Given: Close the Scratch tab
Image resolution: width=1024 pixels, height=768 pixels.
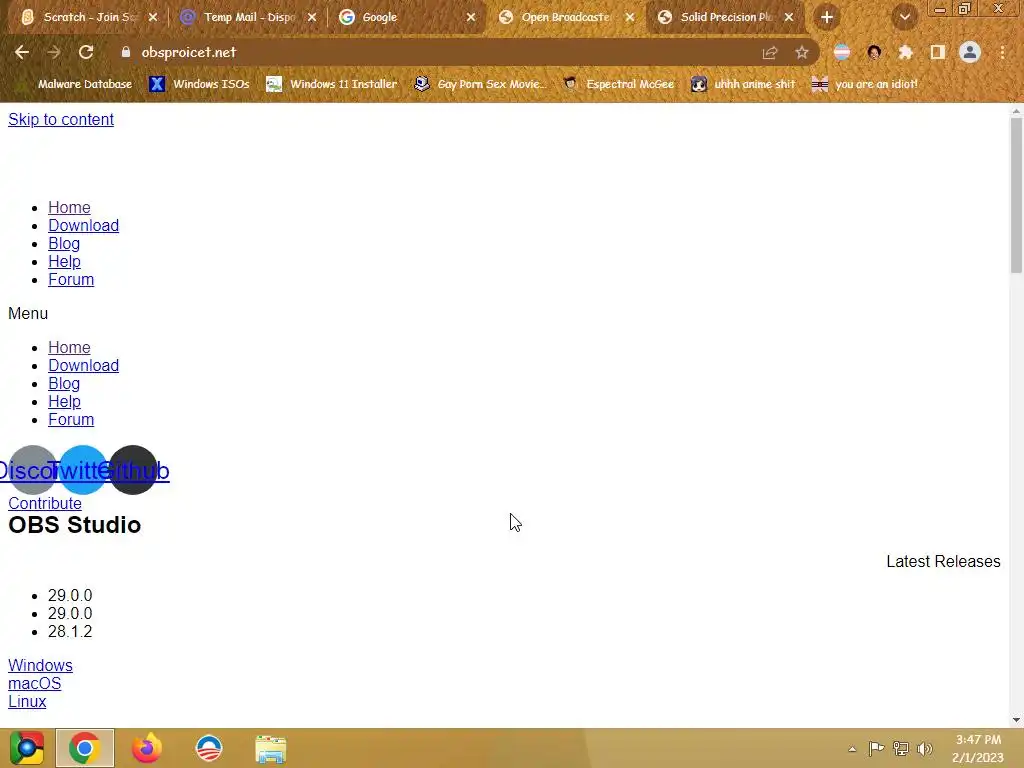Looking at the screenshot, I should point(153,18).
